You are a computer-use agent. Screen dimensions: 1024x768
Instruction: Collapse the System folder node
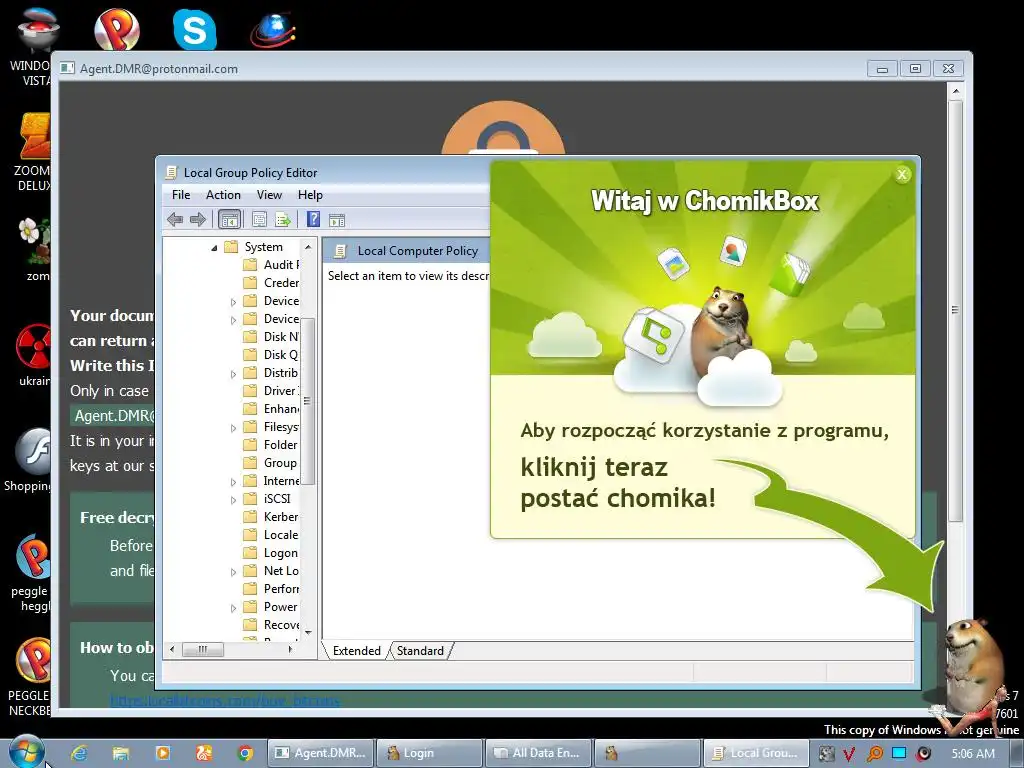[214, 248]
